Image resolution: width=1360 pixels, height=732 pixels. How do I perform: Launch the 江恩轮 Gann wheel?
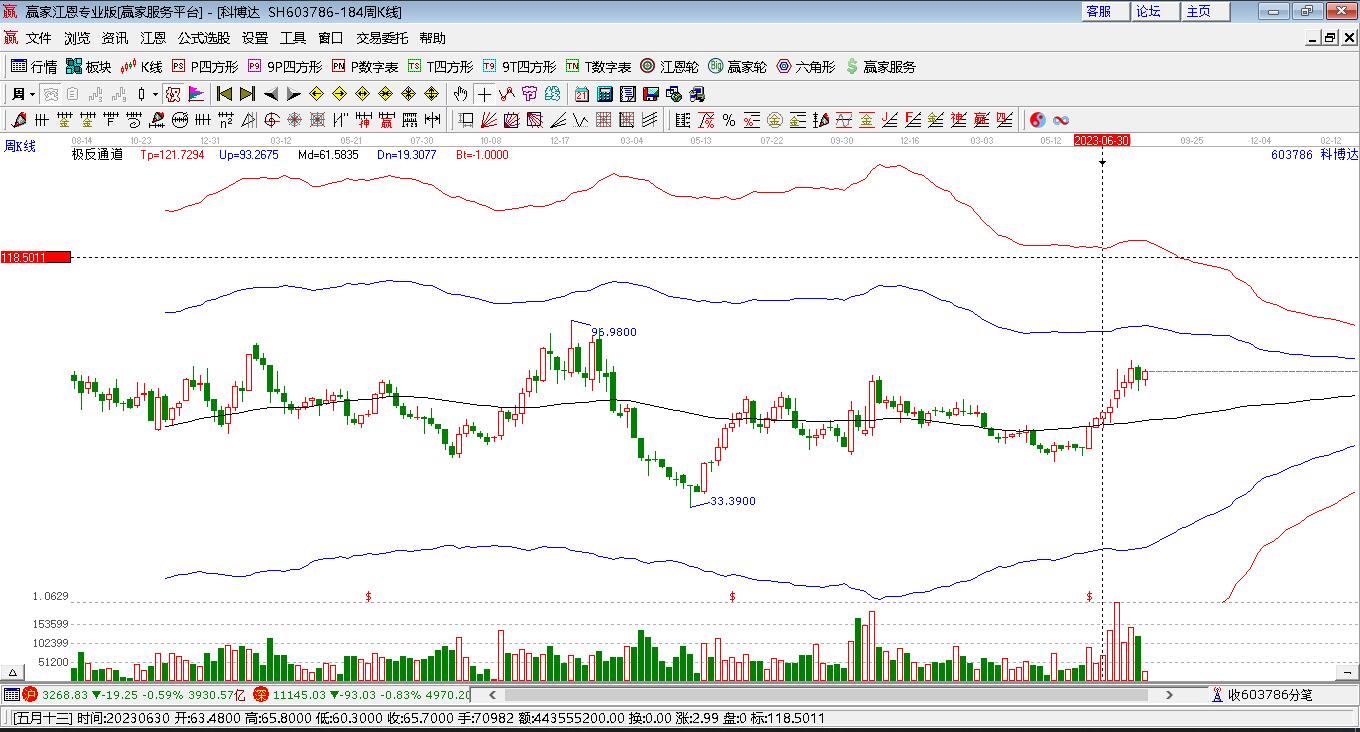coord(669,67)
